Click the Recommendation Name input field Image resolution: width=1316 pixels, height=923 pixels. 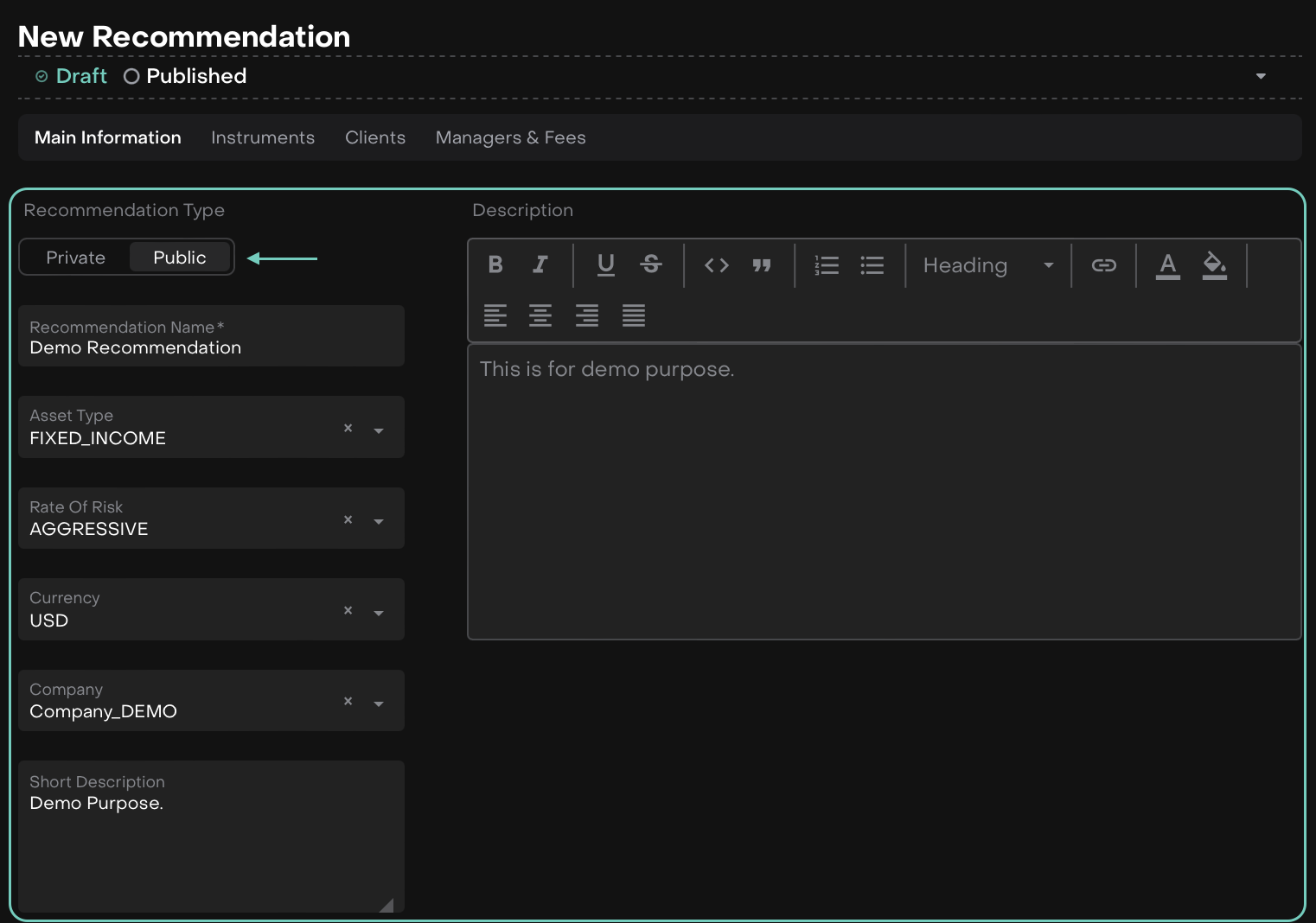[211, 347]
